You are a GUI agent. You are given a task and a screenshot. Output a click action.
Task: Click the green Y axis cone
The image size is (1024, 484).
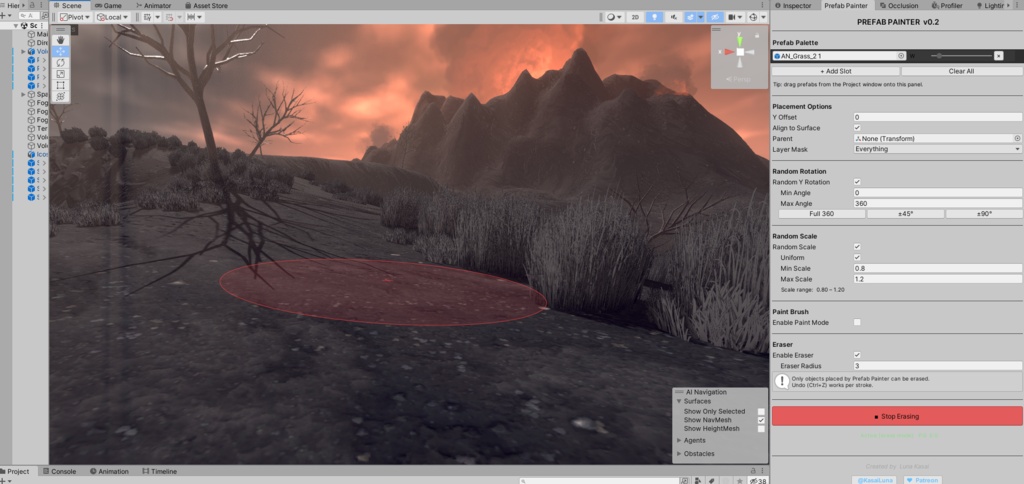(740, 40)
